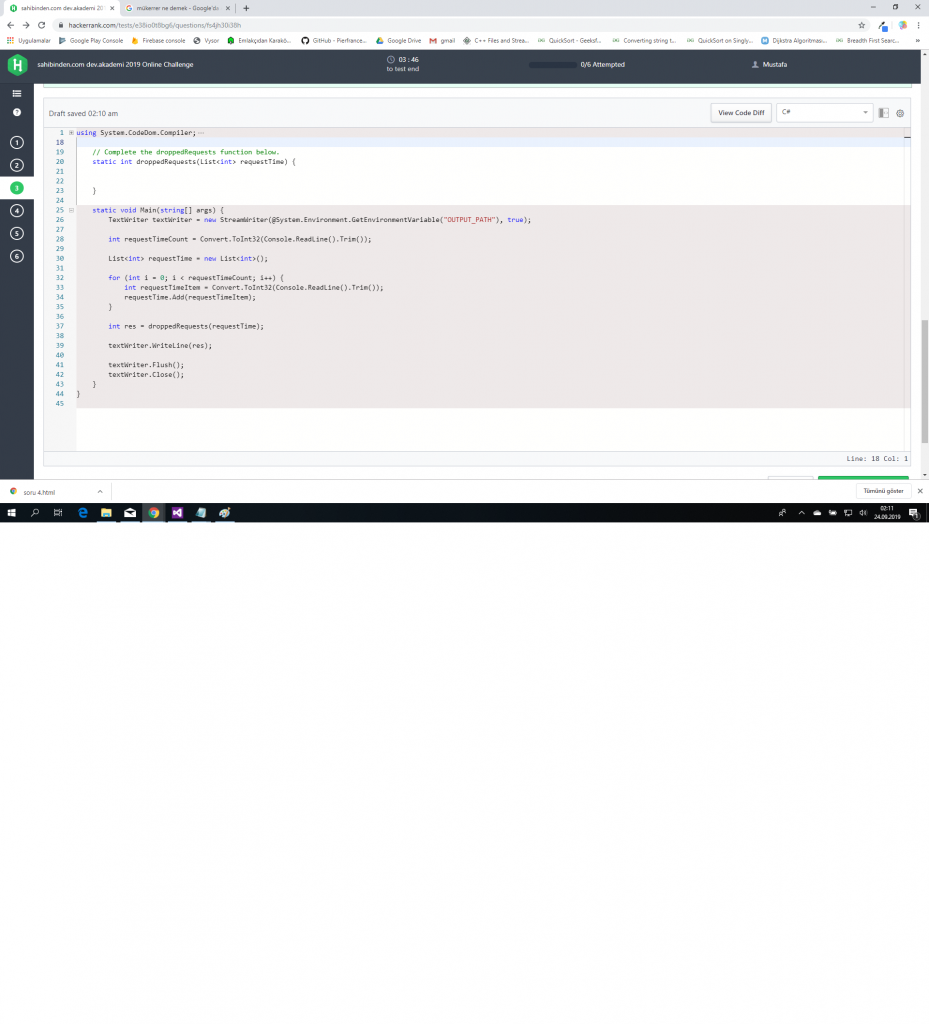The width and height of the screenshot is (929, 1024).
Task: Open Visual Studio from taskbar
Action: coord(177,513)
